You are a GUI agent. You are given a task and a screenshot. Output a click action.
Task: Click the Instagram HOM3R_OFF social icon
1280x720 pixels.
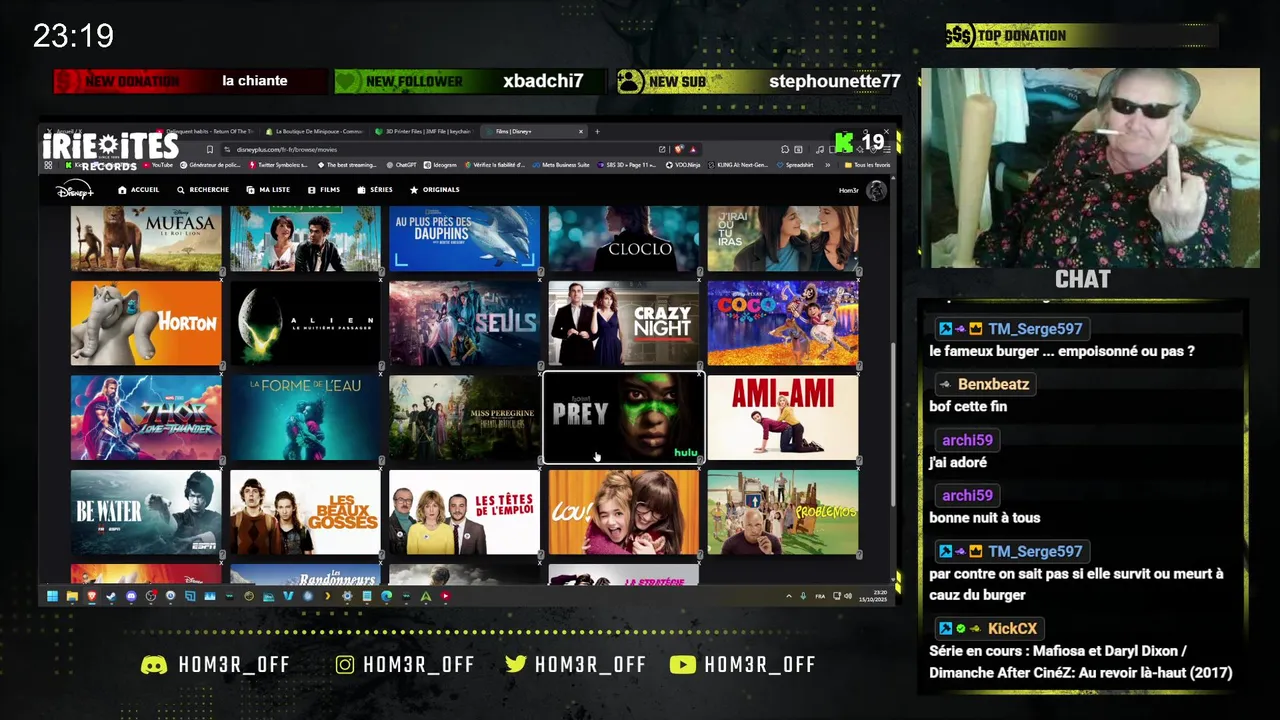click(345, 665)
